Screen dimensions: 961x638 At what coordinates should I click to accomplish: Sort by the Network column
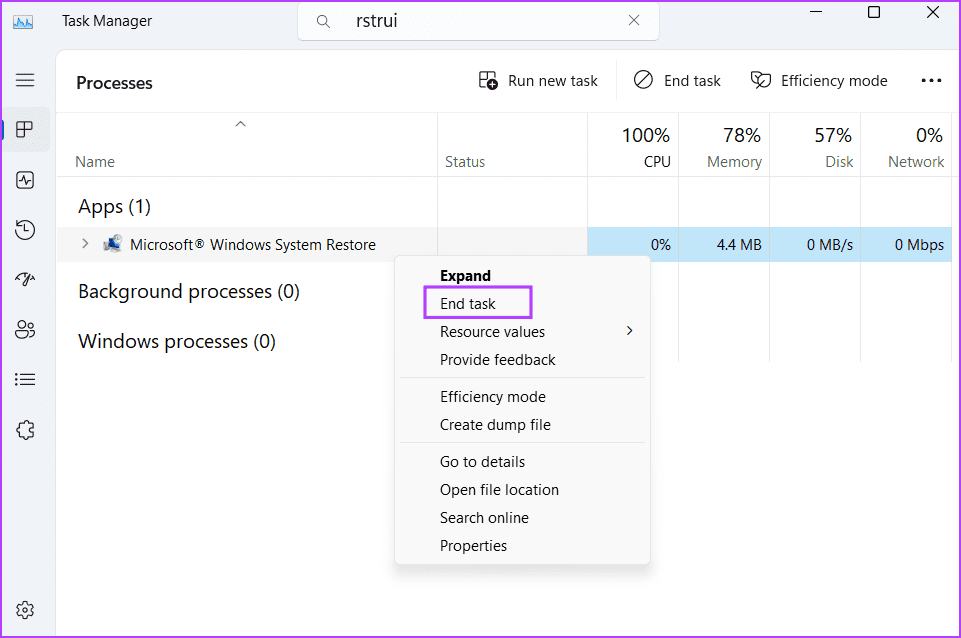coord(906,146)
